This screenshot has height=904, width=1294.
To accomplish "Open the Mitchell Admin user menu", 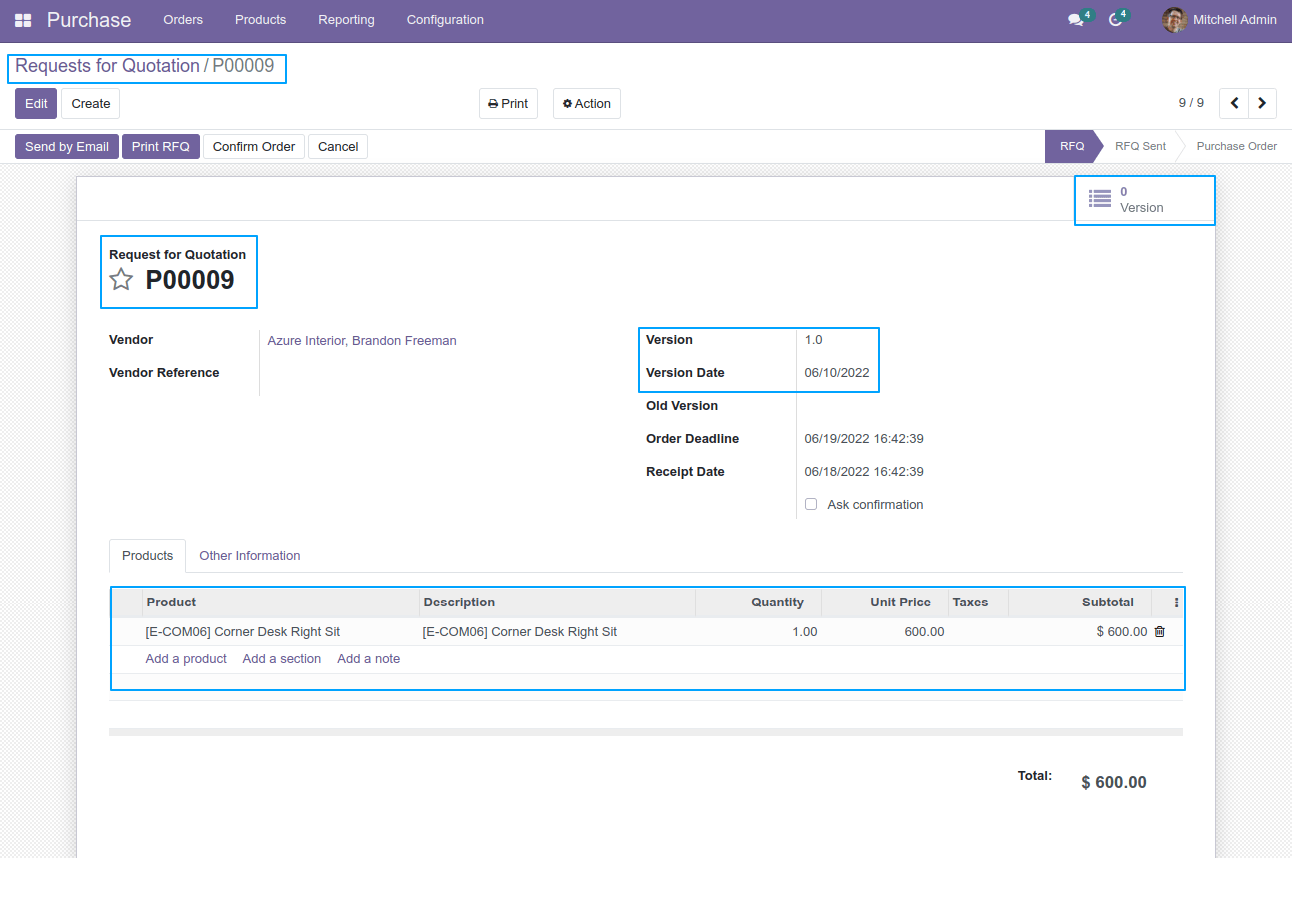I will 1219,20.
